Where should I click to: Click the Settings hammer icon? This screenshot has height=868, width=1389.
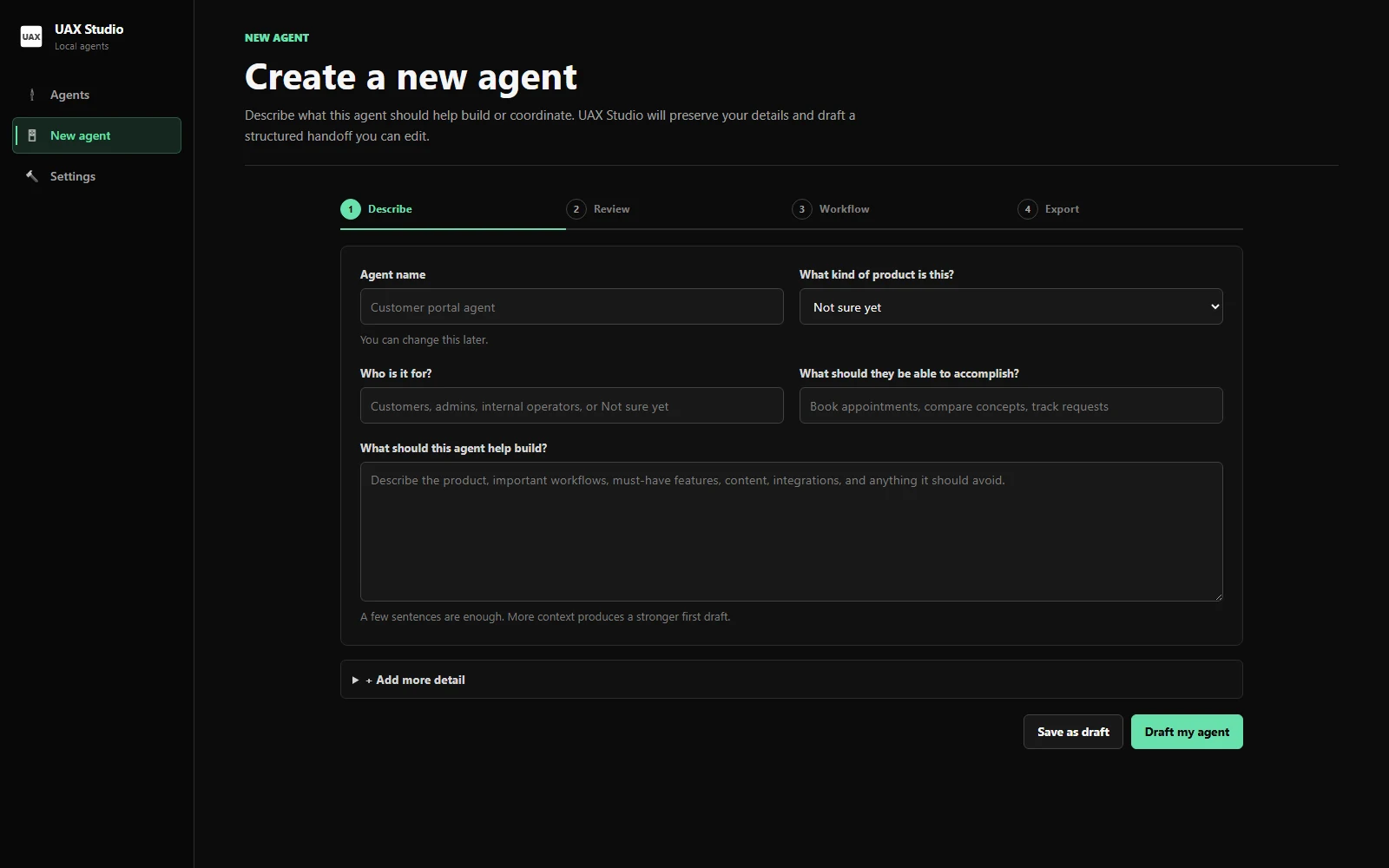coord(32,176)
